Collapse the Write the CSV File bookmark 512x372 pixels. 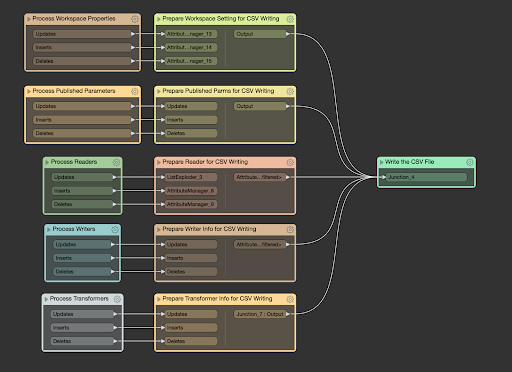point(381,162)
